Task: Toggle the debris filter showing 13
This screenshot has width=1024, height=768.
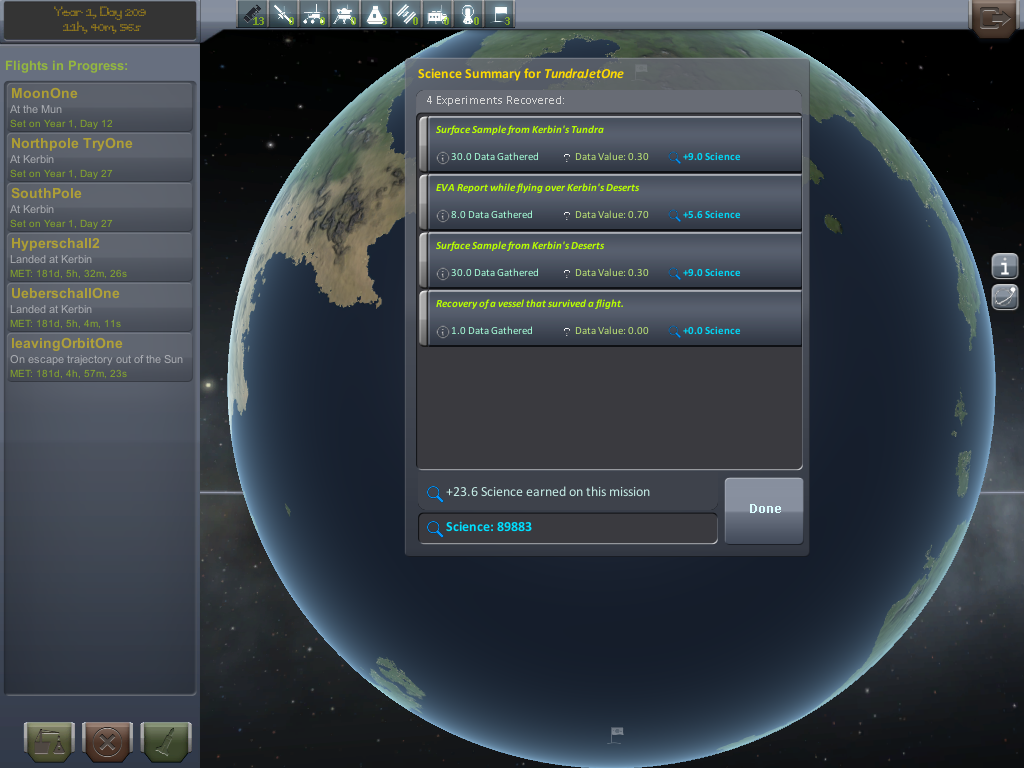Action: [252, 14]
